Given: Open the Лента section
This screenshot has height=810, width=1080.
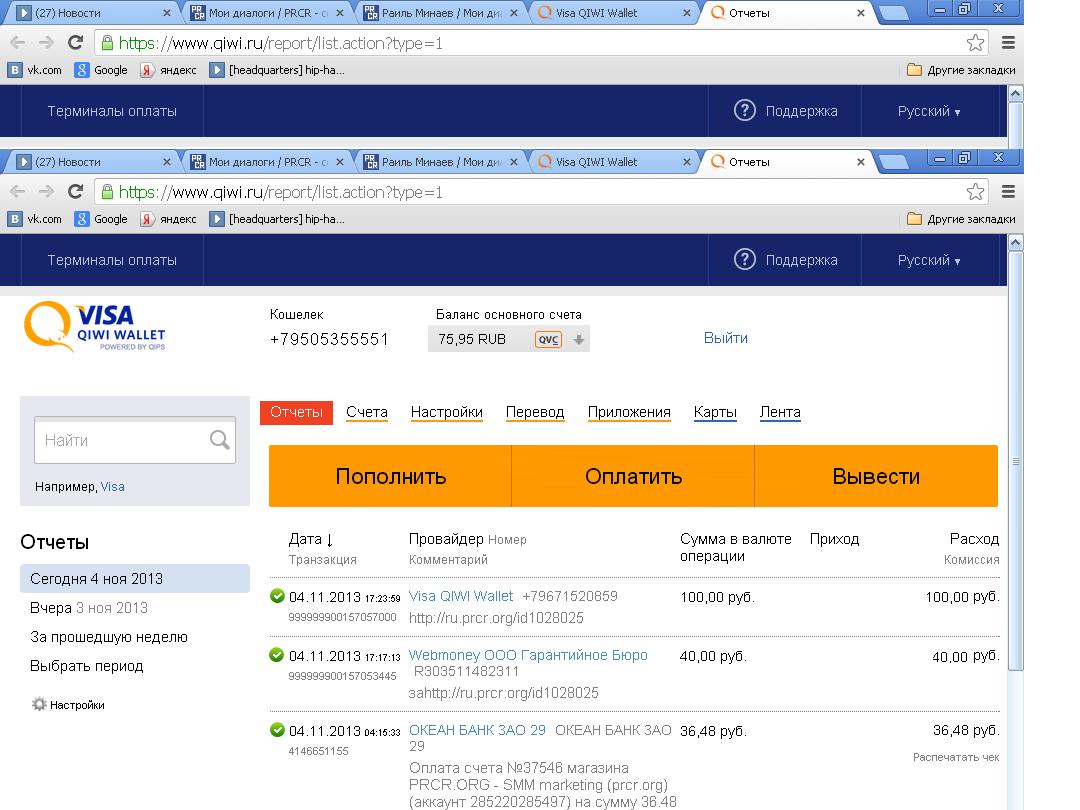Looking at the screenshot, I should 780,412.
